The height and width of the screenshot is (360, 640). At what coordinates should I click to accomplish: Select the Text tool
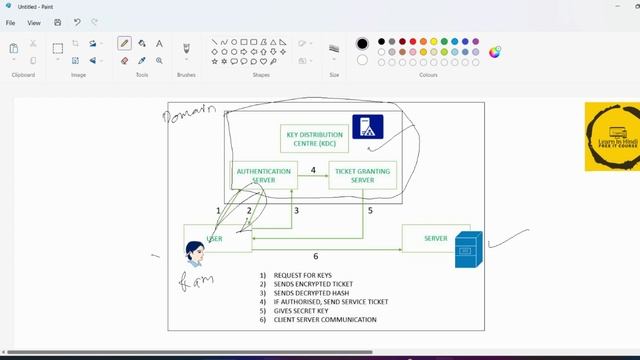point(159,43)
